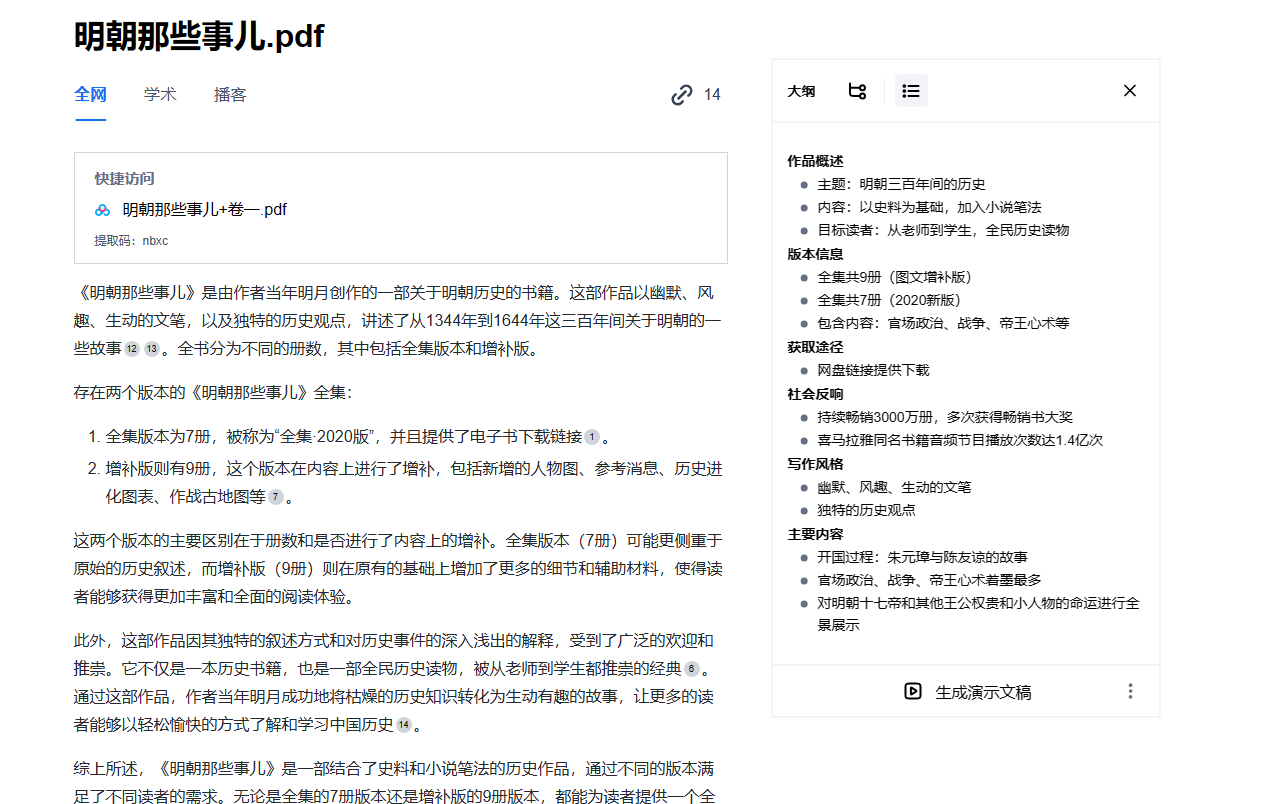Click the presentation play icon
1271x804 pixels.
click(x=912, y=692)
